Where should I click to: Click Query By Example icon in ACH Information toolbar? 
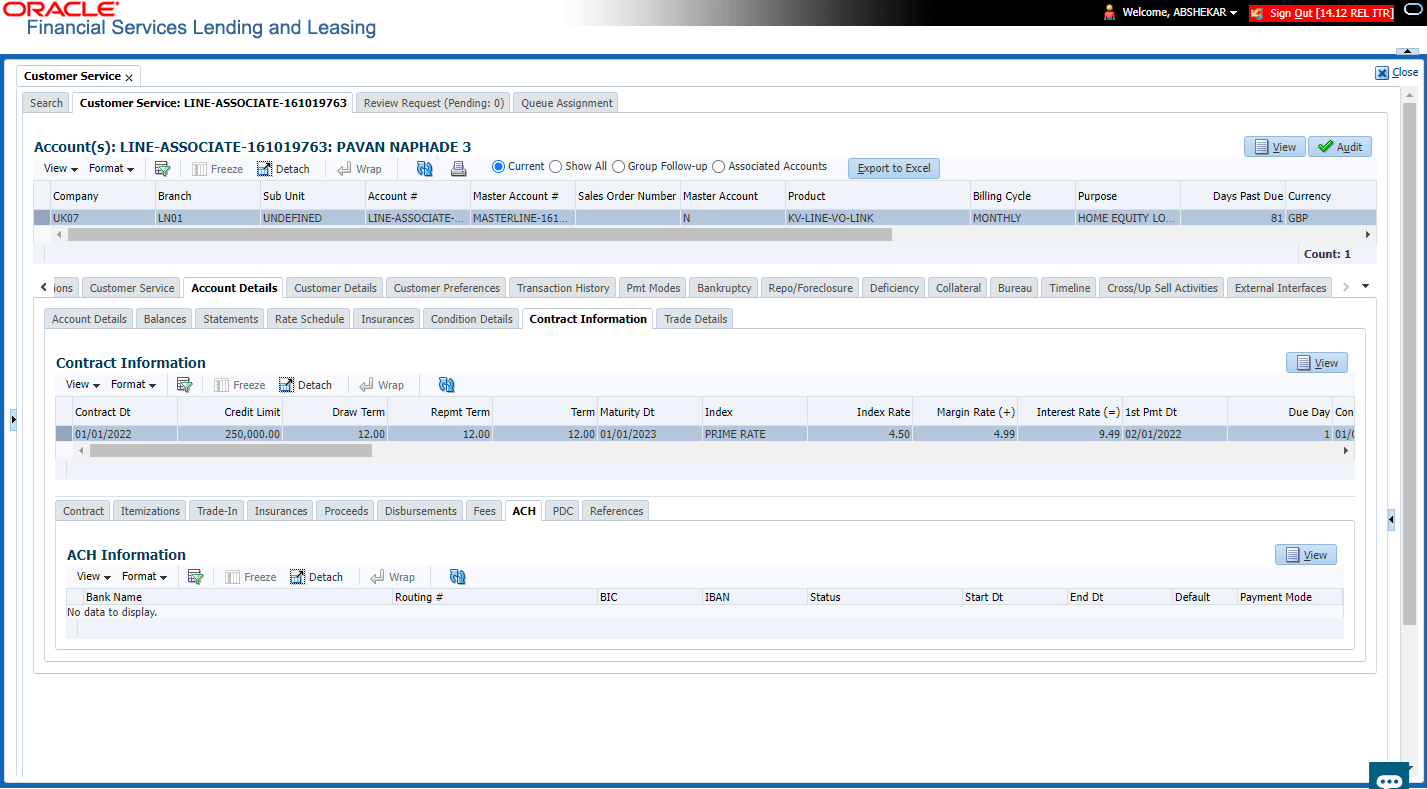point(196,577)
